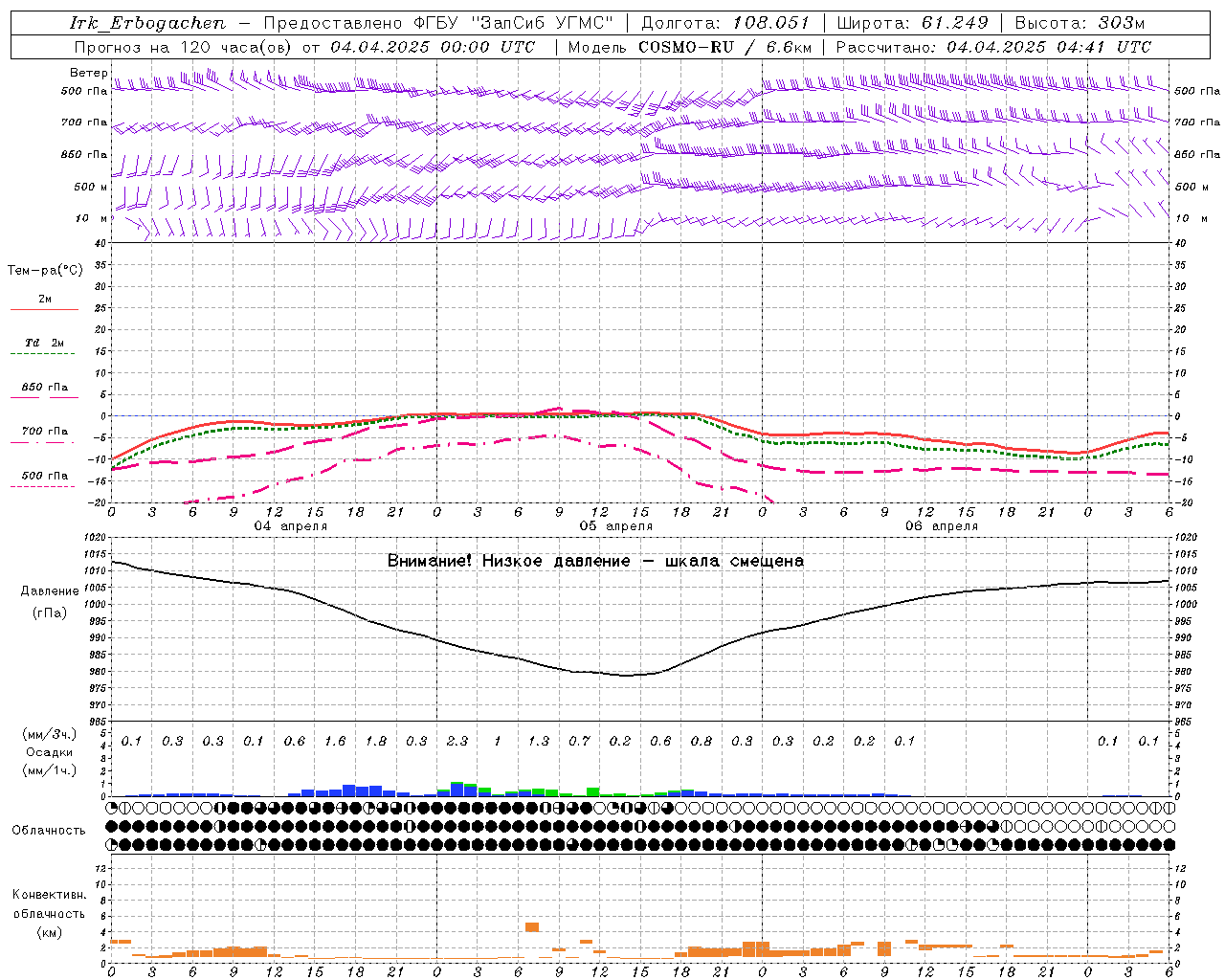Screen dimensions: 1225x980
Task: Click the 1020 tick on the left pressure axis
Action: pyautogui.click(x=94, y=538)
